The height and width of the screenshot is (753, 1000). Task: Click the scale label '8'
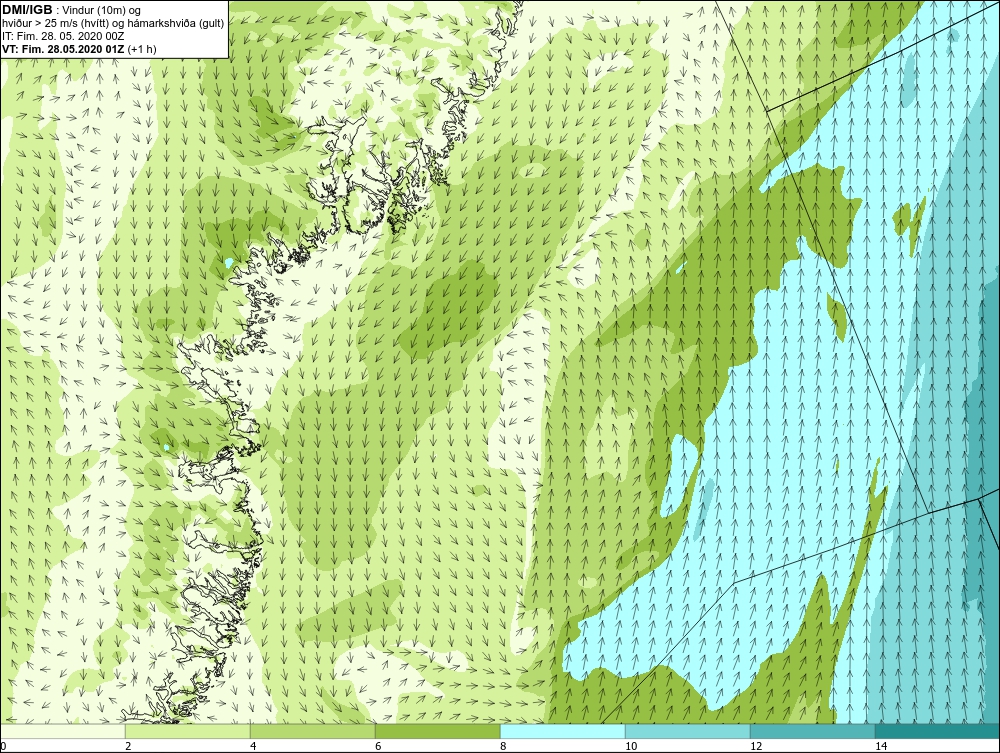coord(503,746)
